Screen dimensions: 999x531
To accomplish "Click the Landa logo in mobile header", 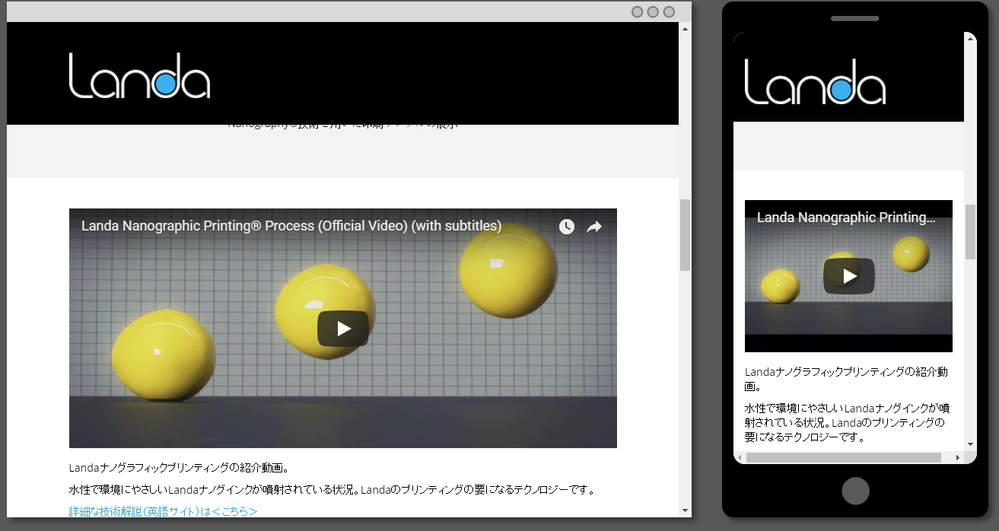I will (815, 81).
